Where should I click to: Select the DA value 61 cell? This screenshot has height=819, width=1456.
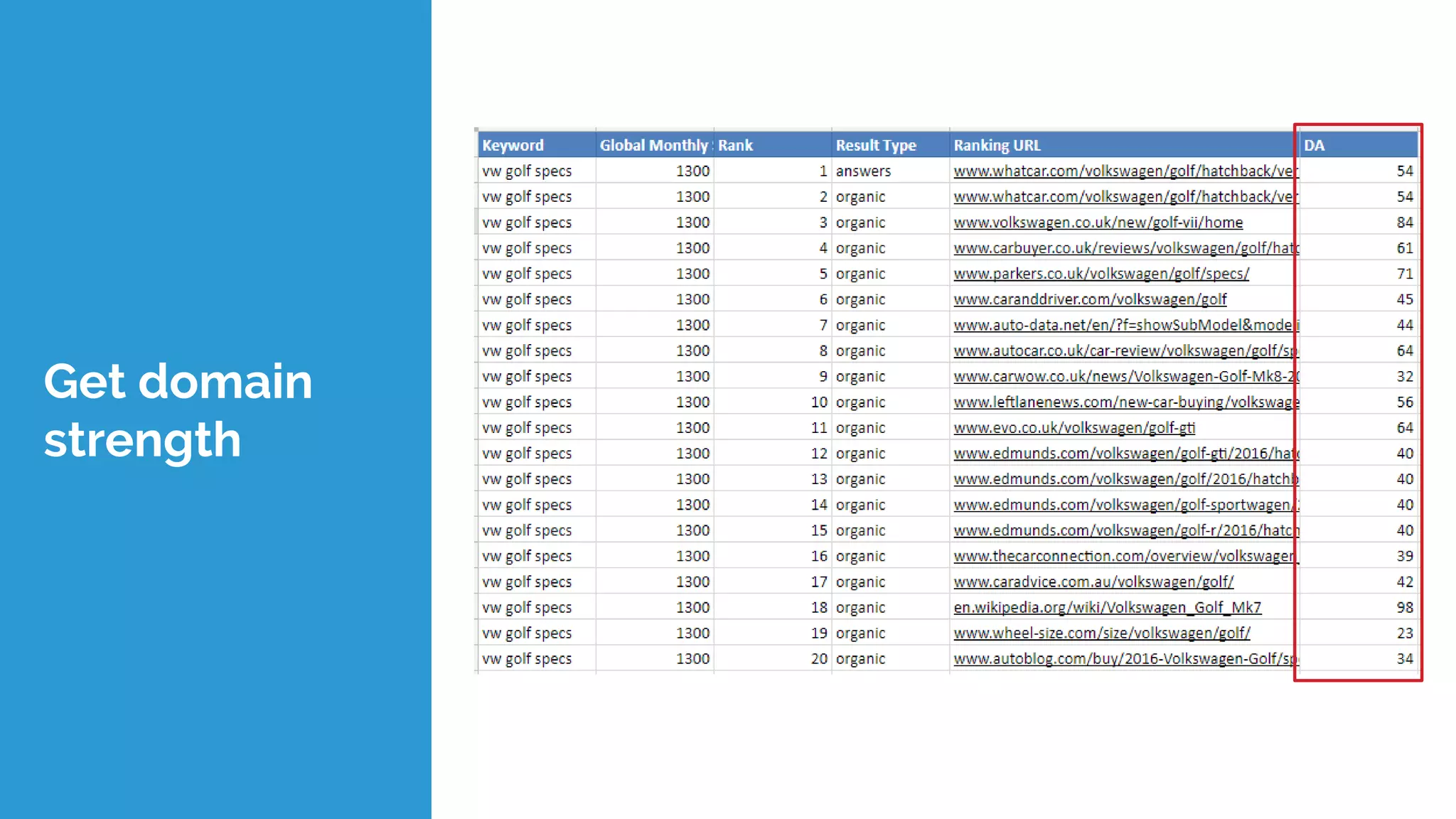(x=1359, y=248)
